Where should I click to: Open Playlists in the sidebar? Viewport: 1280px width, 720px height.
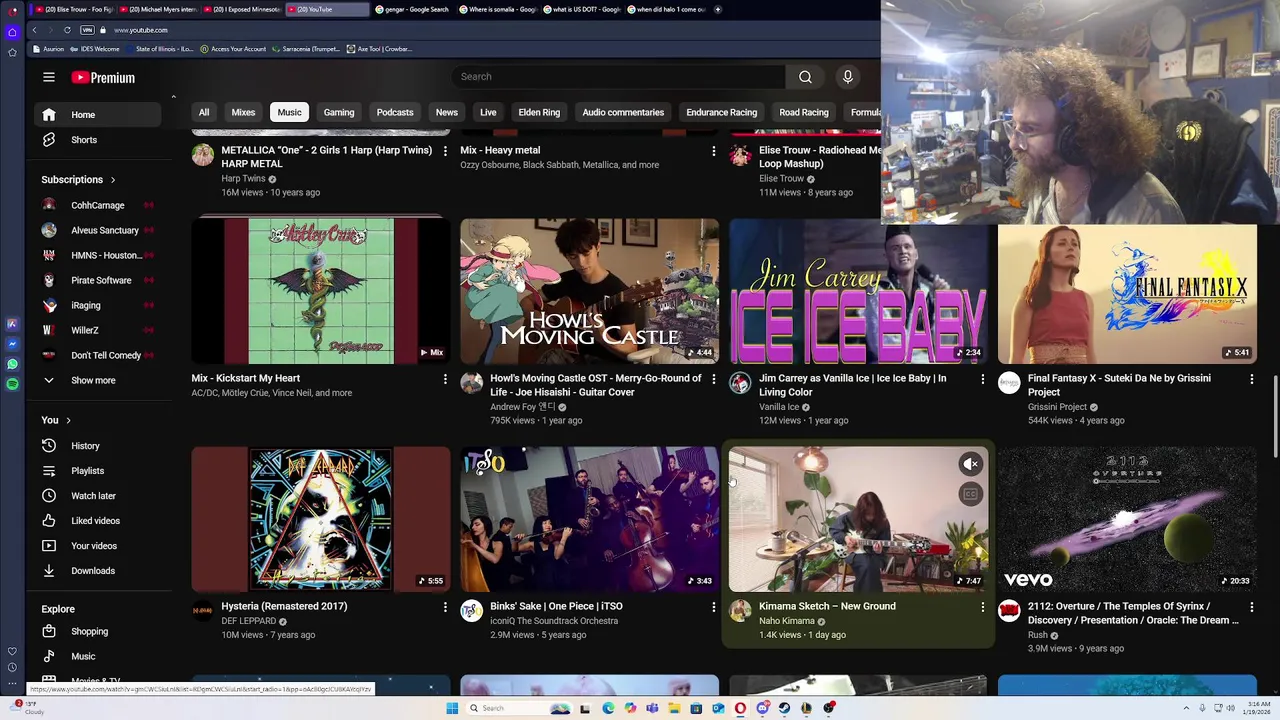click(x=97, y=471)
